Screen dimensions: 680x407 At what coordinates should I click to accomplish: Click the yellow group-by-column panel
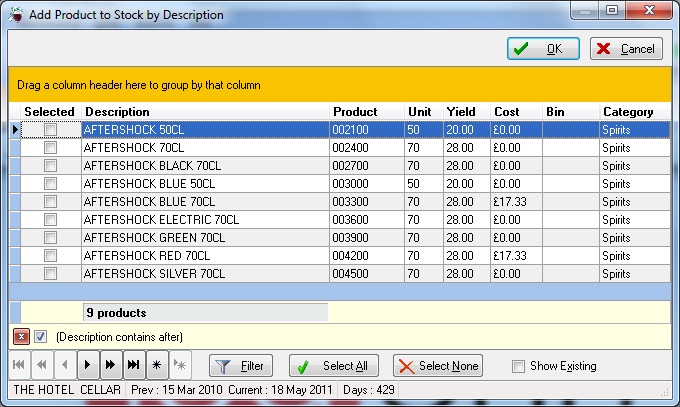(x=340, y=85)
